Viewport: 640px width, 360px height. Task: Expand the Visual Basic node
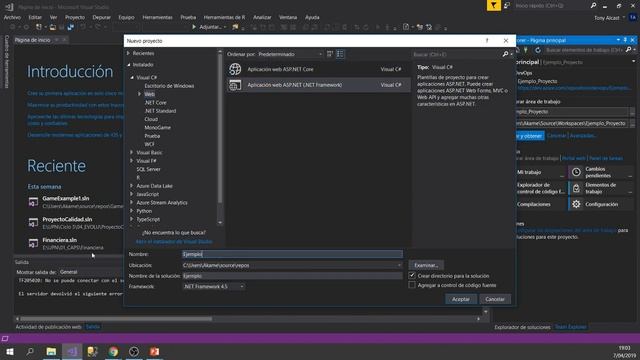point(131,152)
